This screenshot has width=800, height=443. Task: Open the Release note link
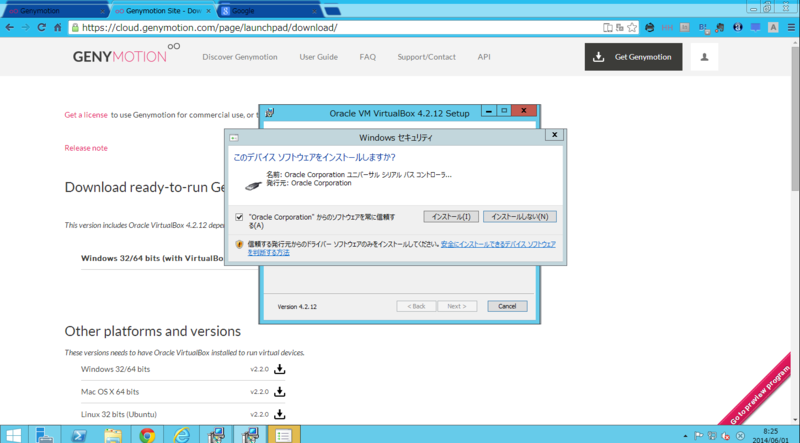click(86, 148)
